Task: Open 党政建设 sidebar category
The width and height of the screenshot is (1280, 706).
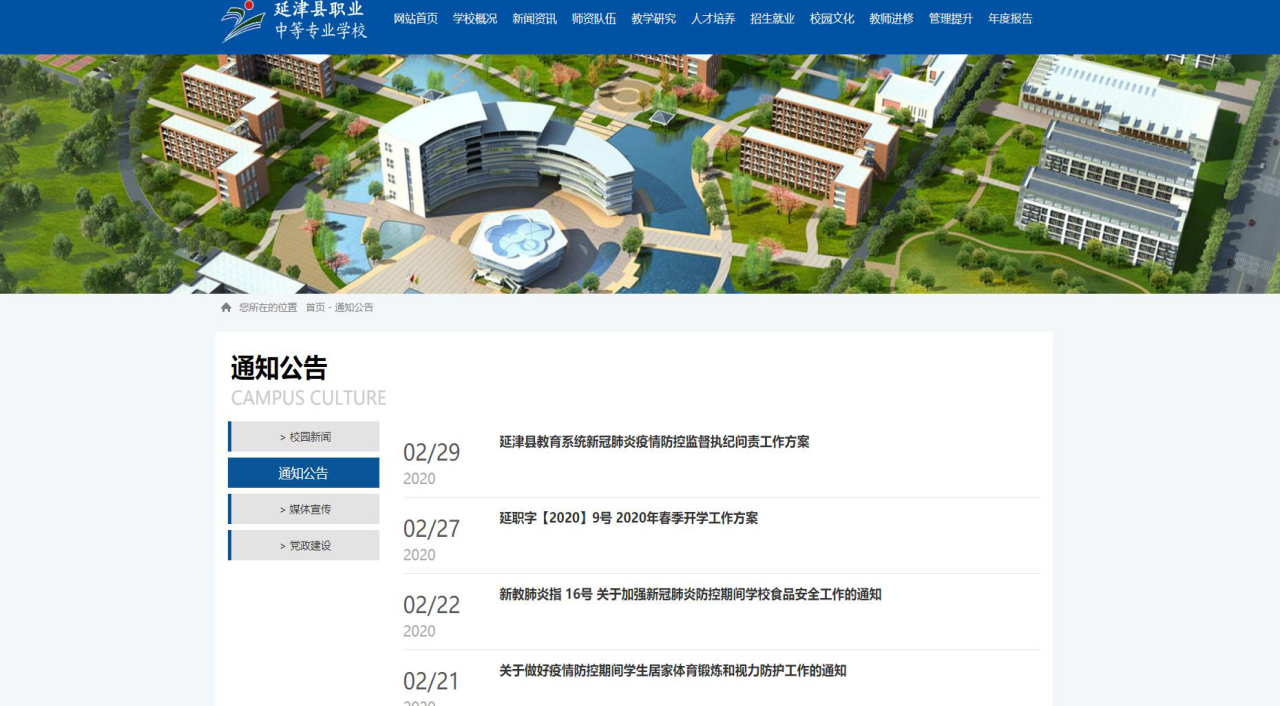Action: click(304, 545)
